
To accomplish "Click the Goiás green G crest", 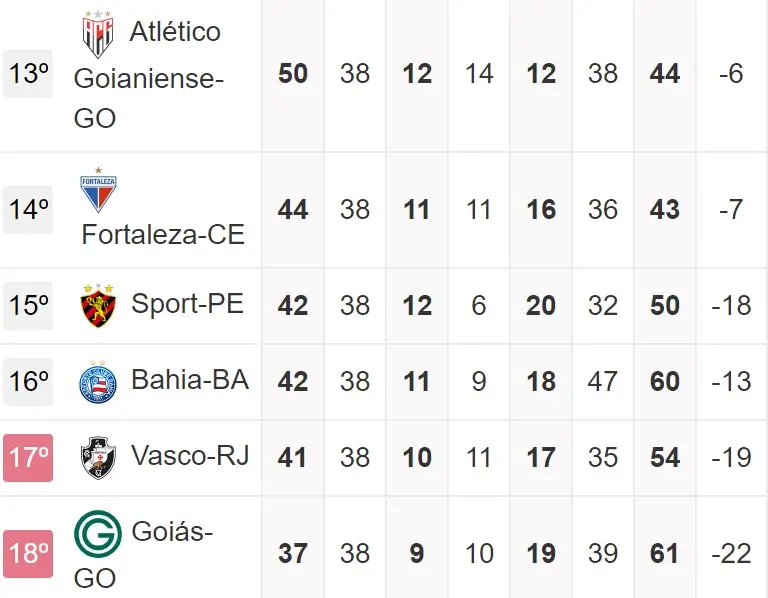I will [98, 534].
